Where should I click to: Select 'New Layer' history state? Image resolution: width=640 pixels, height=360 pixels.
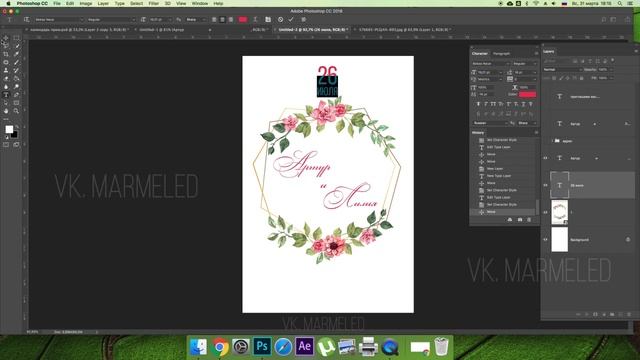[495, 169]
